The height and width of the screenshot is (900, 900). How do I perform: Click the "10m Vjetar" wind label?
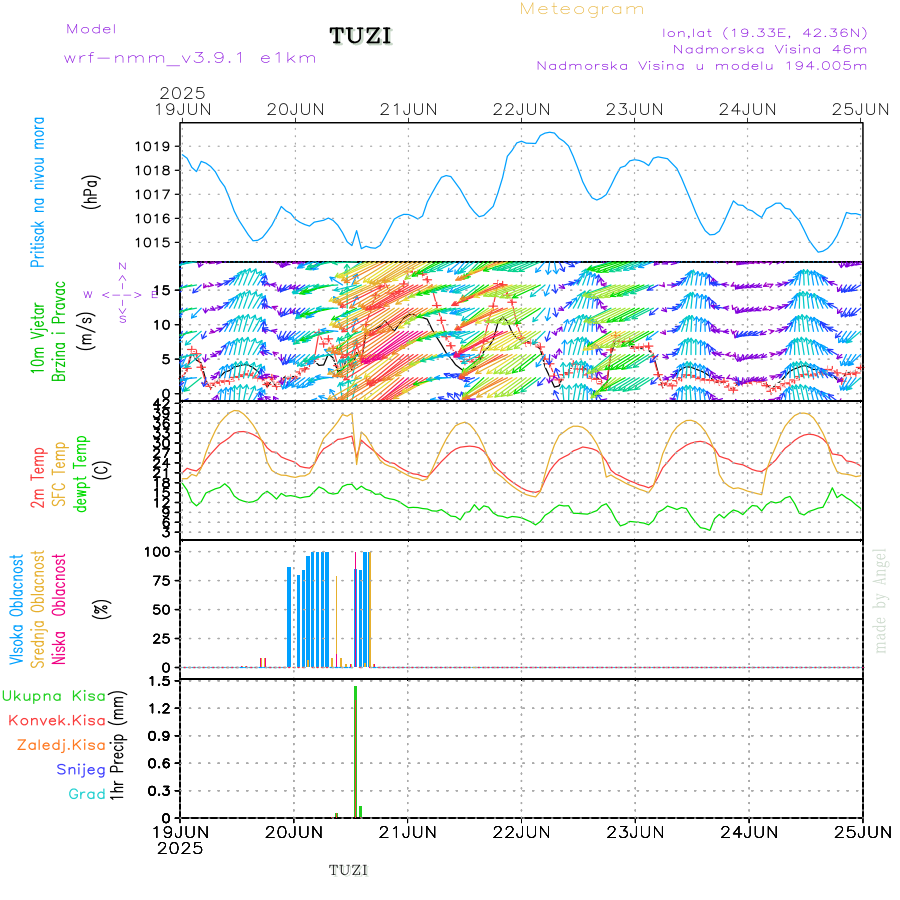tap(38, 338)
